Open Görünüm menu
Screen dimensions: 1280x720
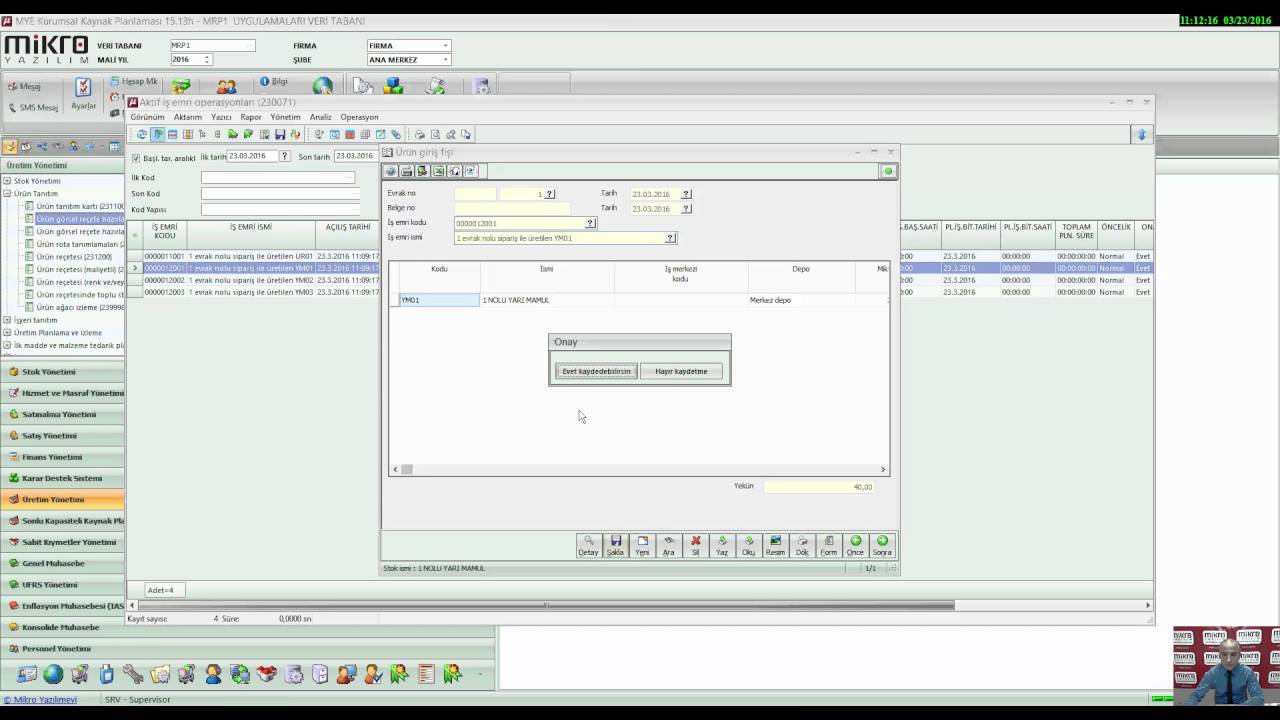148,117
